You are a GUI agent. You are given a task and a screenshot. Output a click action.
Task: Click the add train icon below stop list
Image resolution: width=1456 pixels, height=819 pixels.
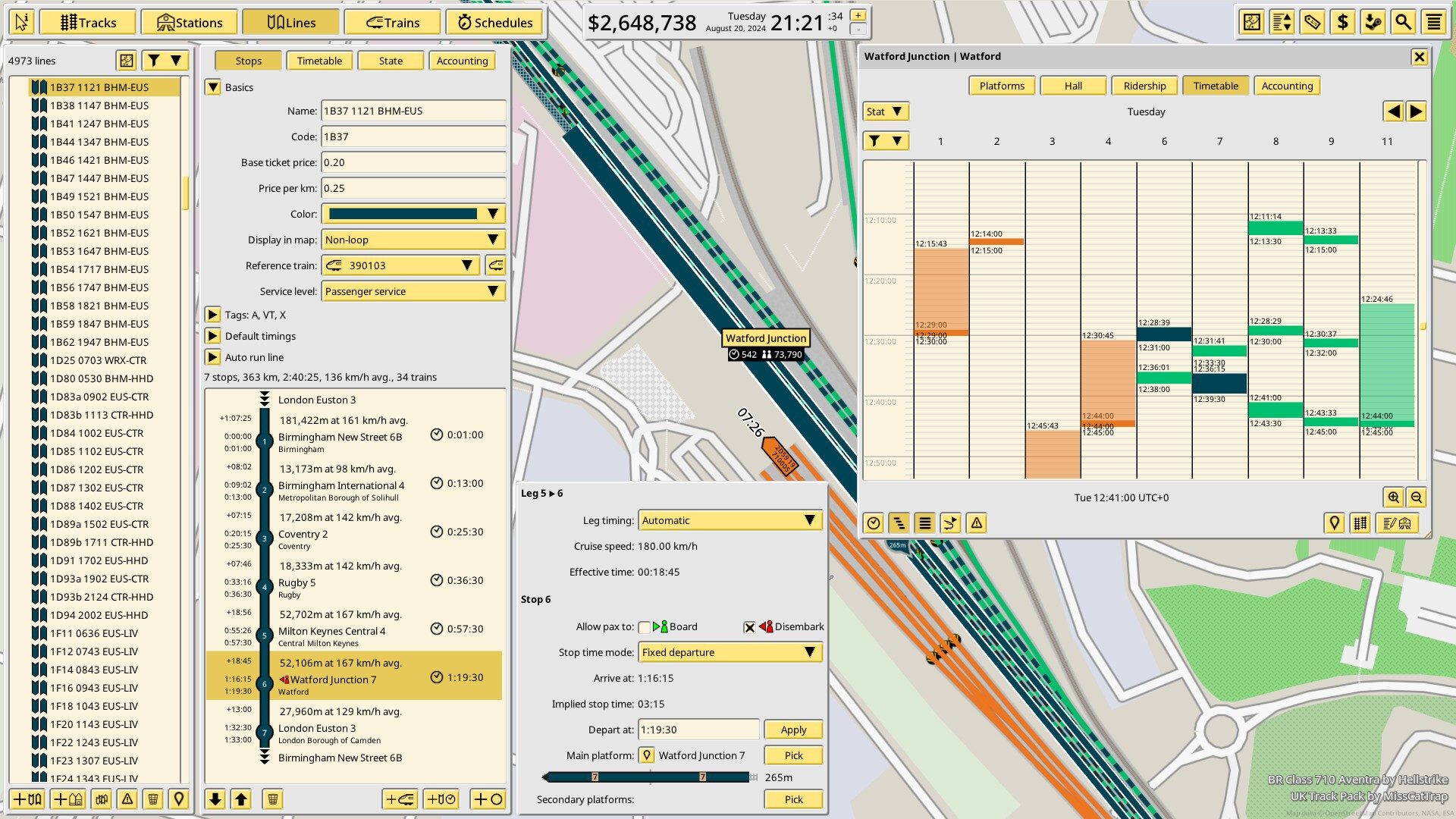pyautogui.click(x=401, y=800)
